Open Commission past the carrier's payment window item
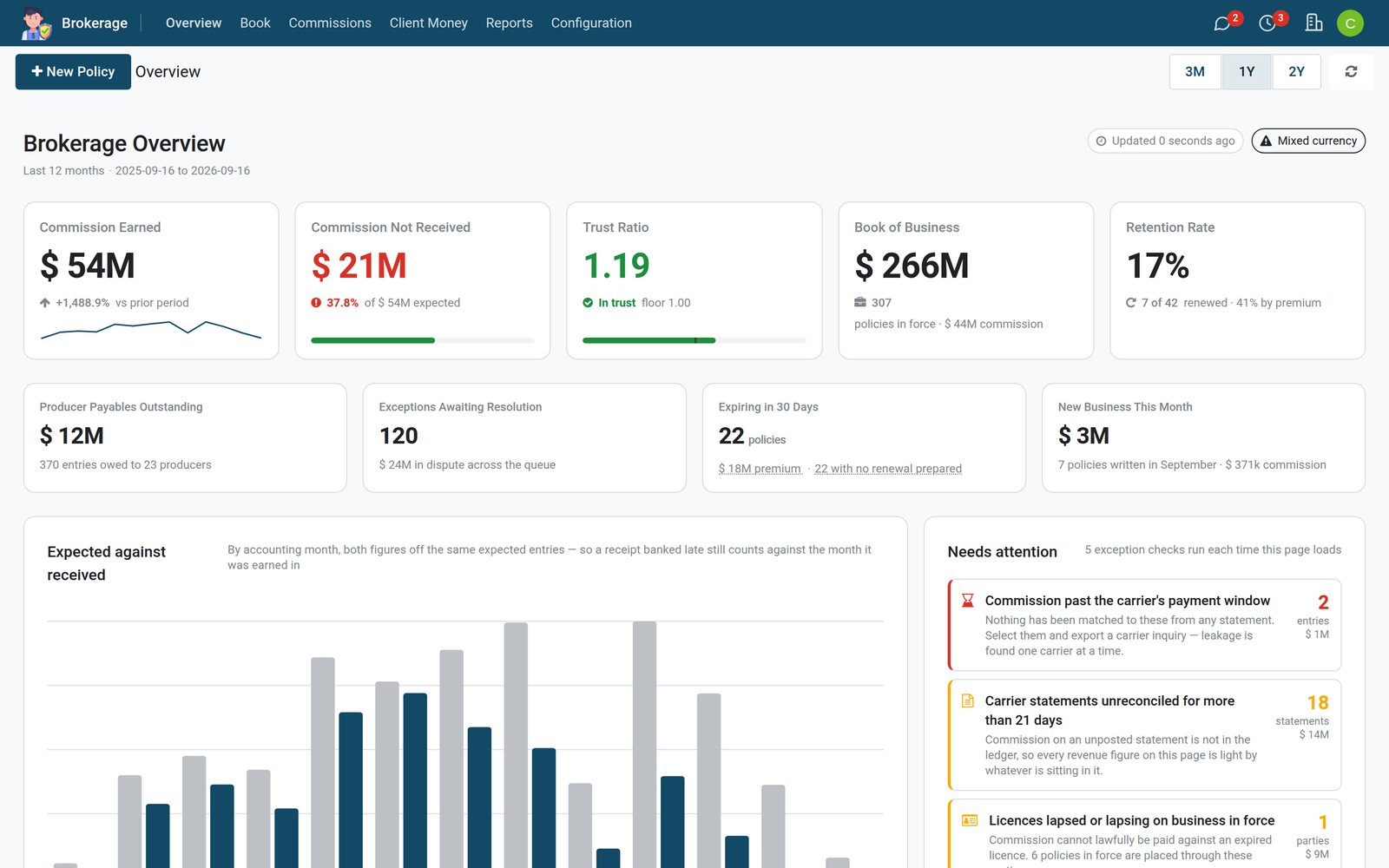This screenshot has width=1389, height=868. (1145, 625)
